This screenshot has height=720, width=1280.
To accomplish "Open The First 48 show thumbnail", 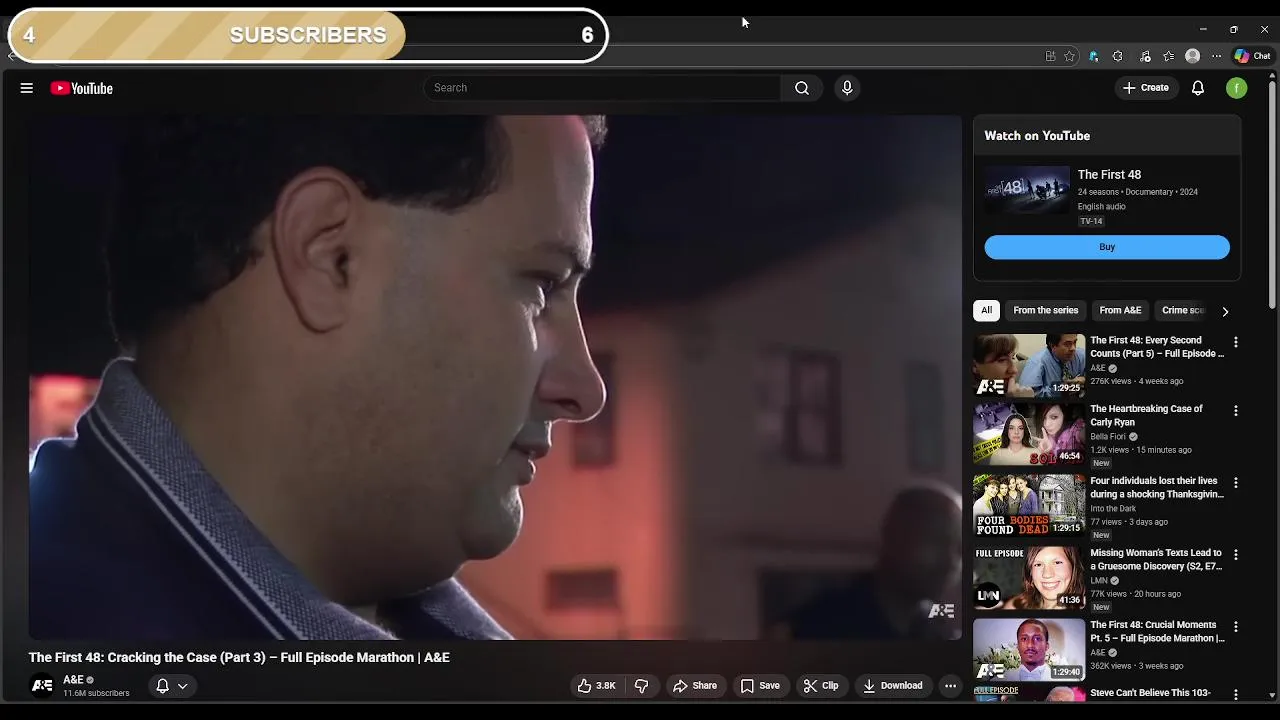I will click(1027, 190).
